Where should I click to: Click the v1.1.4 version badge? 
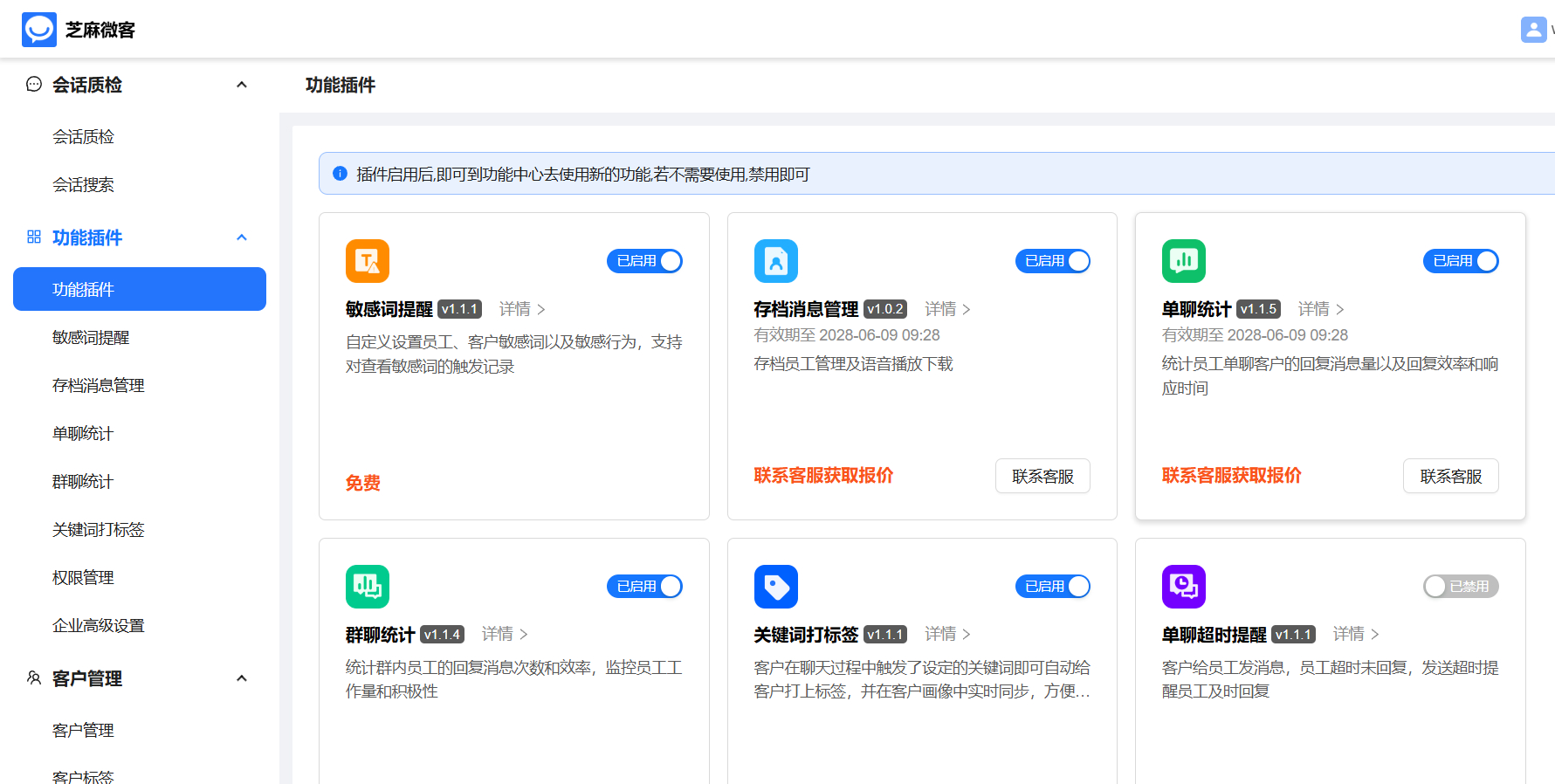(x=442, y=635)
